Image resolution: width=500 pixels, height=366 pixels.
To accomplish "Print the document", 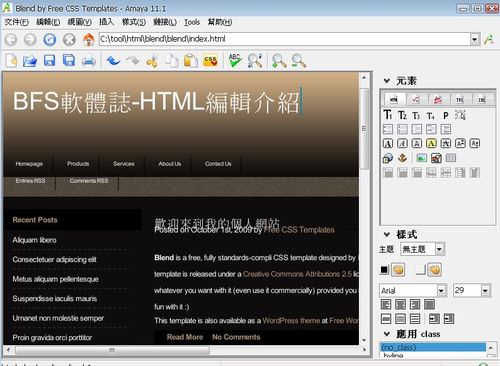I will click(x=89, y=61).
